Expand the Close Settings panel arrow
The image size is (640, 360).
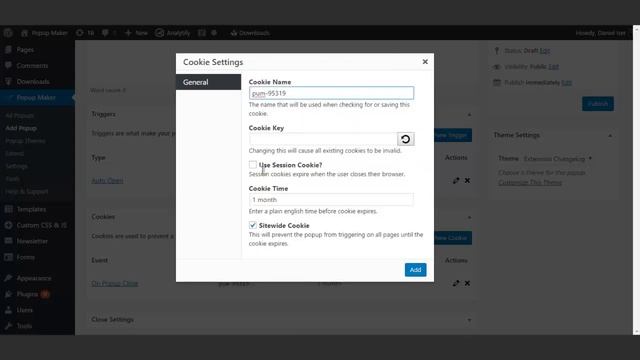469,320
